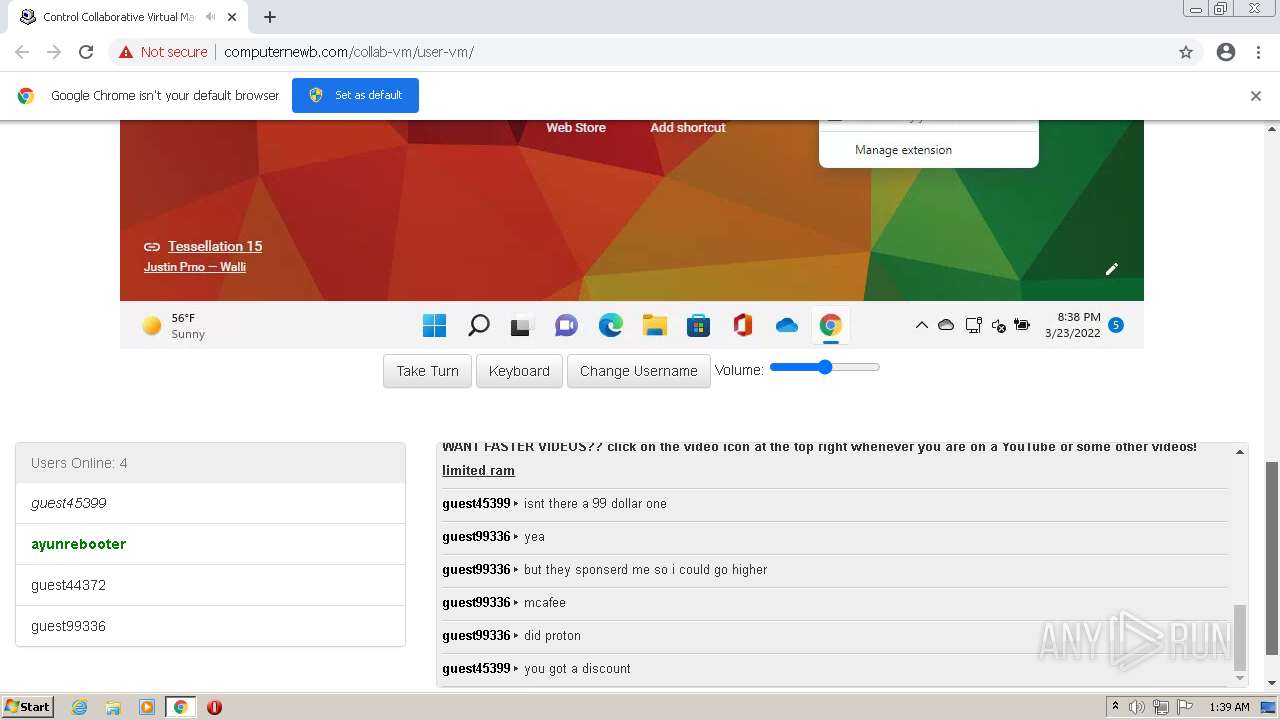1280x720 pixels.
Task: Click the Take Turn button
Action: click(427, 371)
